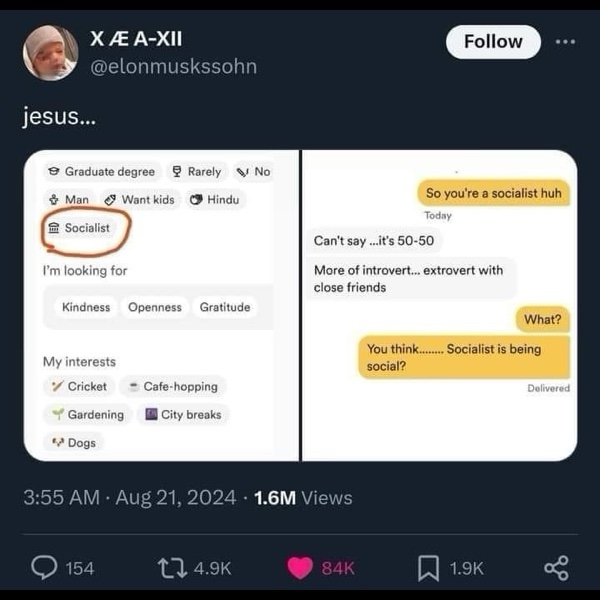
Task: Open the @elonmuskssohn handle link
Action: 174,66
